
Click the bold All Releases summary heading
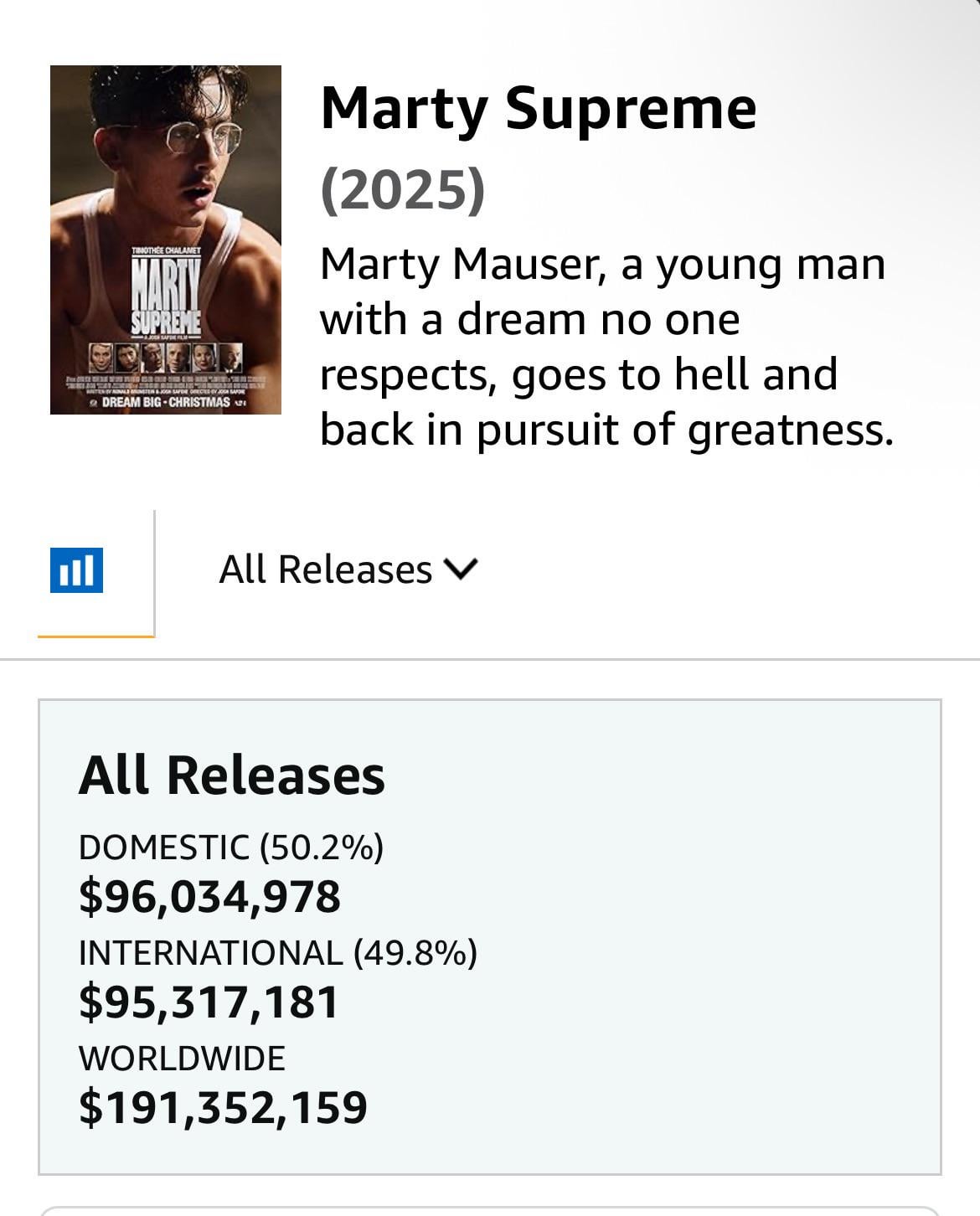point(232,775)
